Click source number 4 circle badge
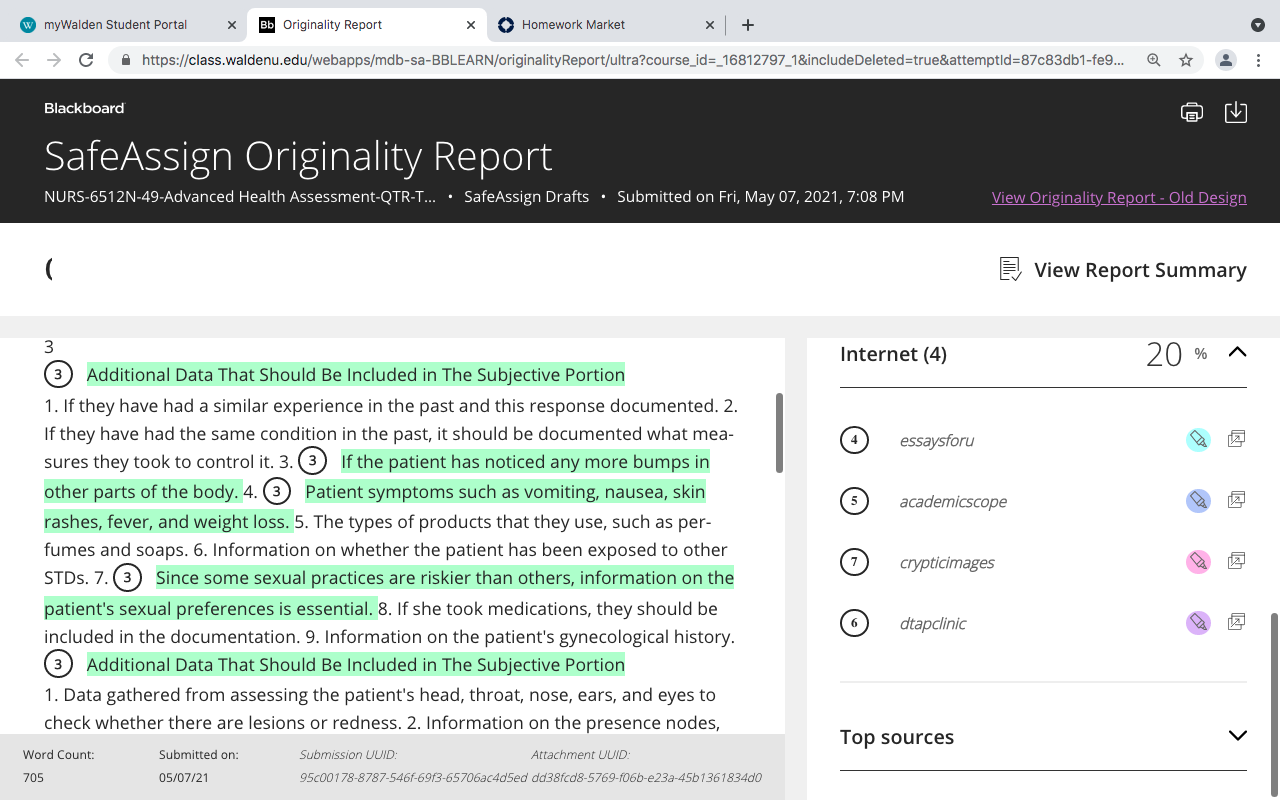The width and height of the screenshot is (1280, 800). coord(854,440)
